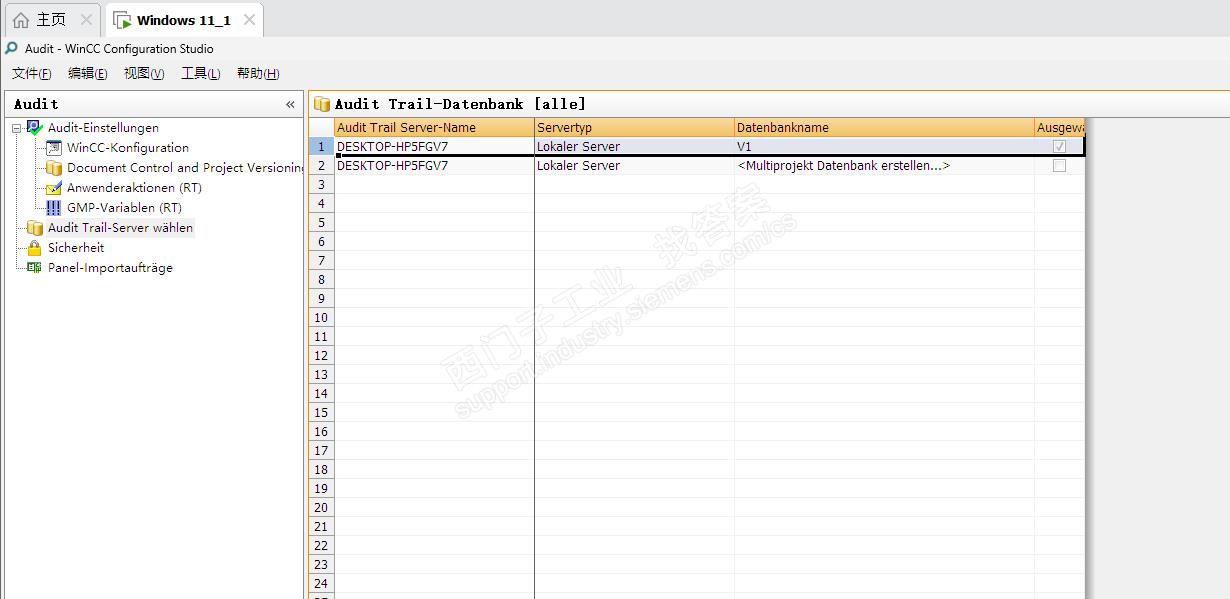Open the 编辑(E) menu
This screenshot has width=1230, height=599.
tap(88, 74)
